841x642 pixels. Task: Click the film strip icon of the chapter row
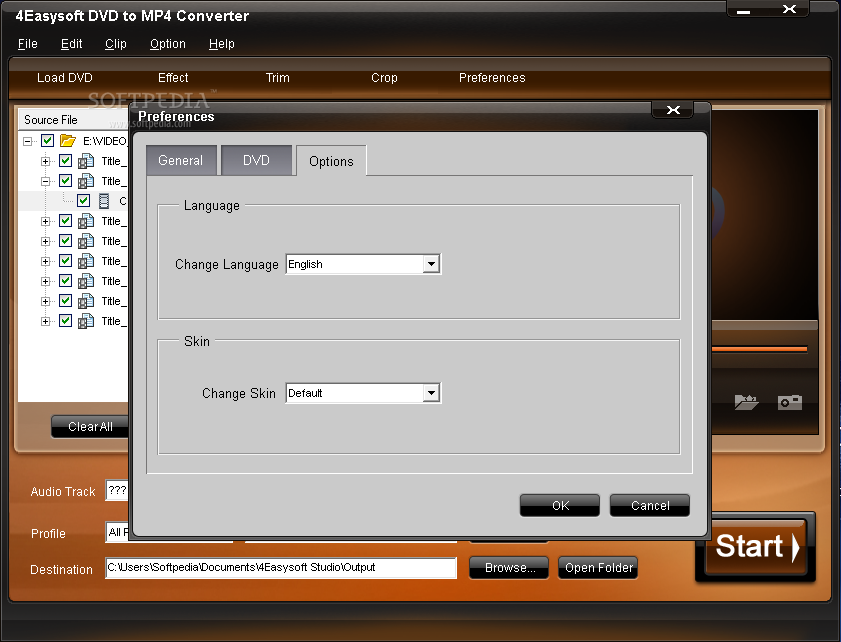tap(104, 201)
